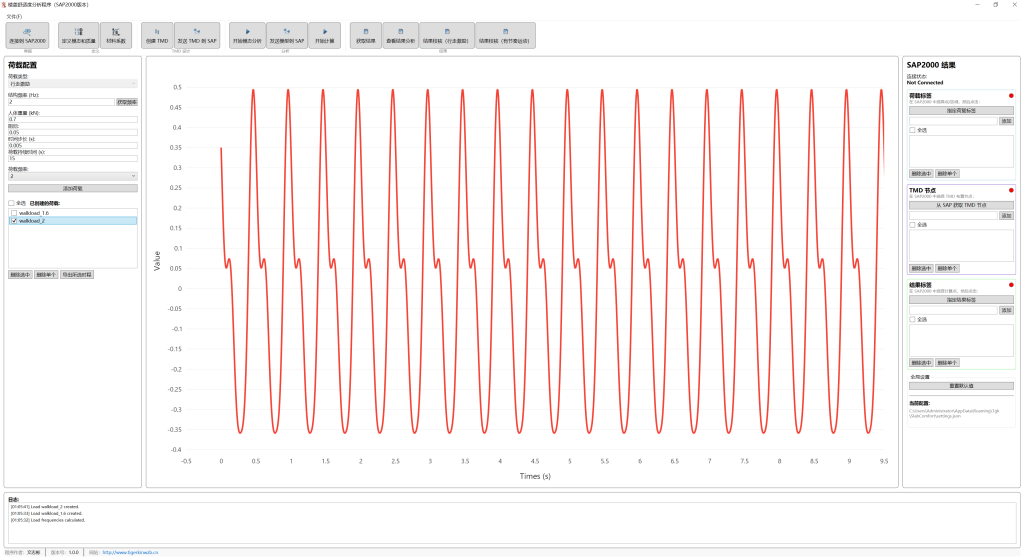Expand the 荷载频率 dropdown

72,176
